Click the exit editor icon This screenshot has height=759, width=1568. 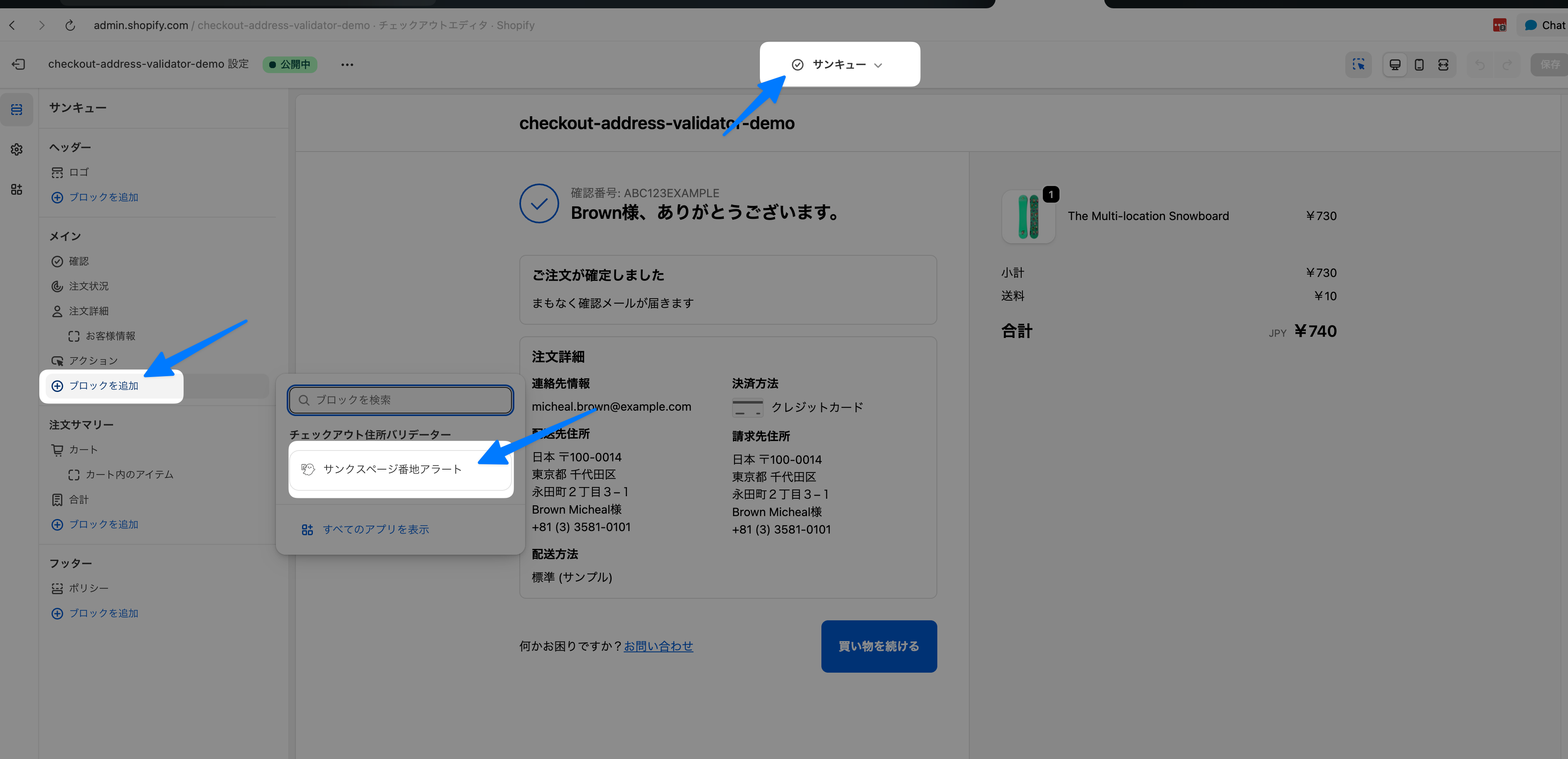pos(19,64)
